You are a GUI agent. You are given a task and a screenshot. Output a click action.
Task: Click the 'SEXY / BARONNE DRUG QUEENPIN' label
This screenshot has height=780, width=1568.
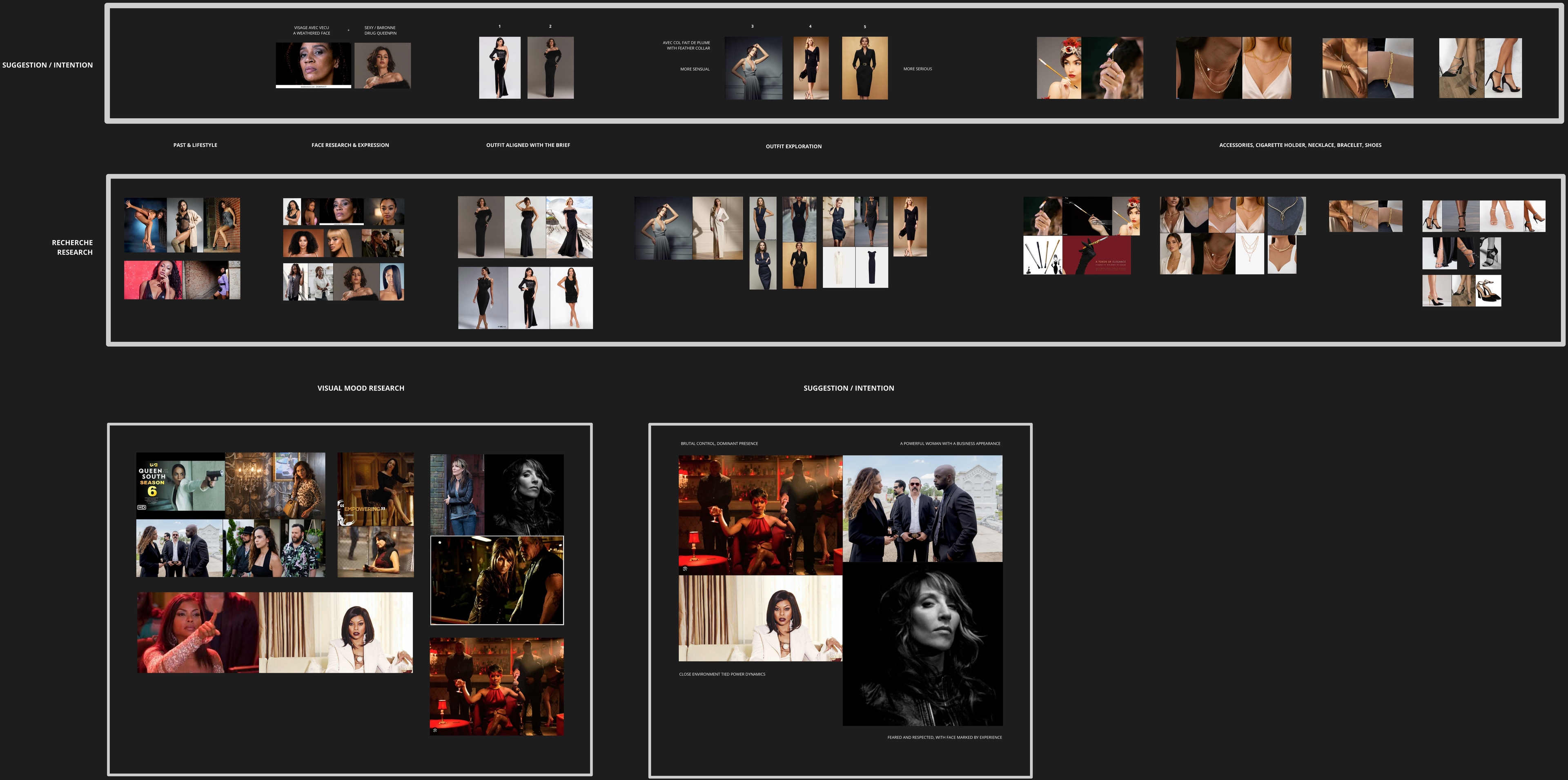(x=380, y=31)
